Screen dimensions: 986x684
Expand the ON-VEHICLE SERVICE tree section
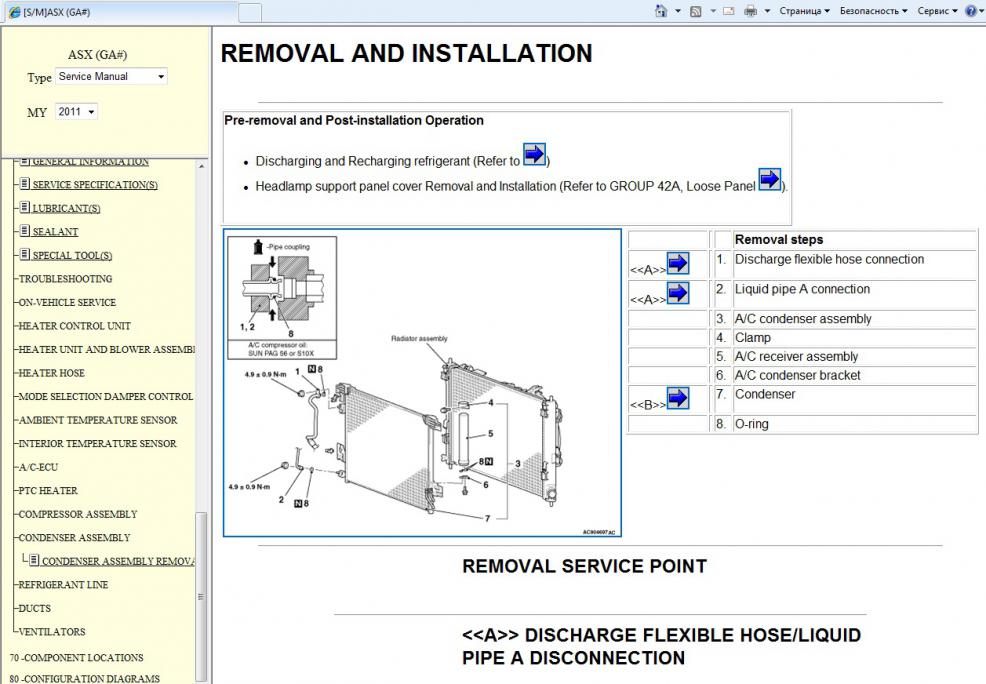(67, 302)
